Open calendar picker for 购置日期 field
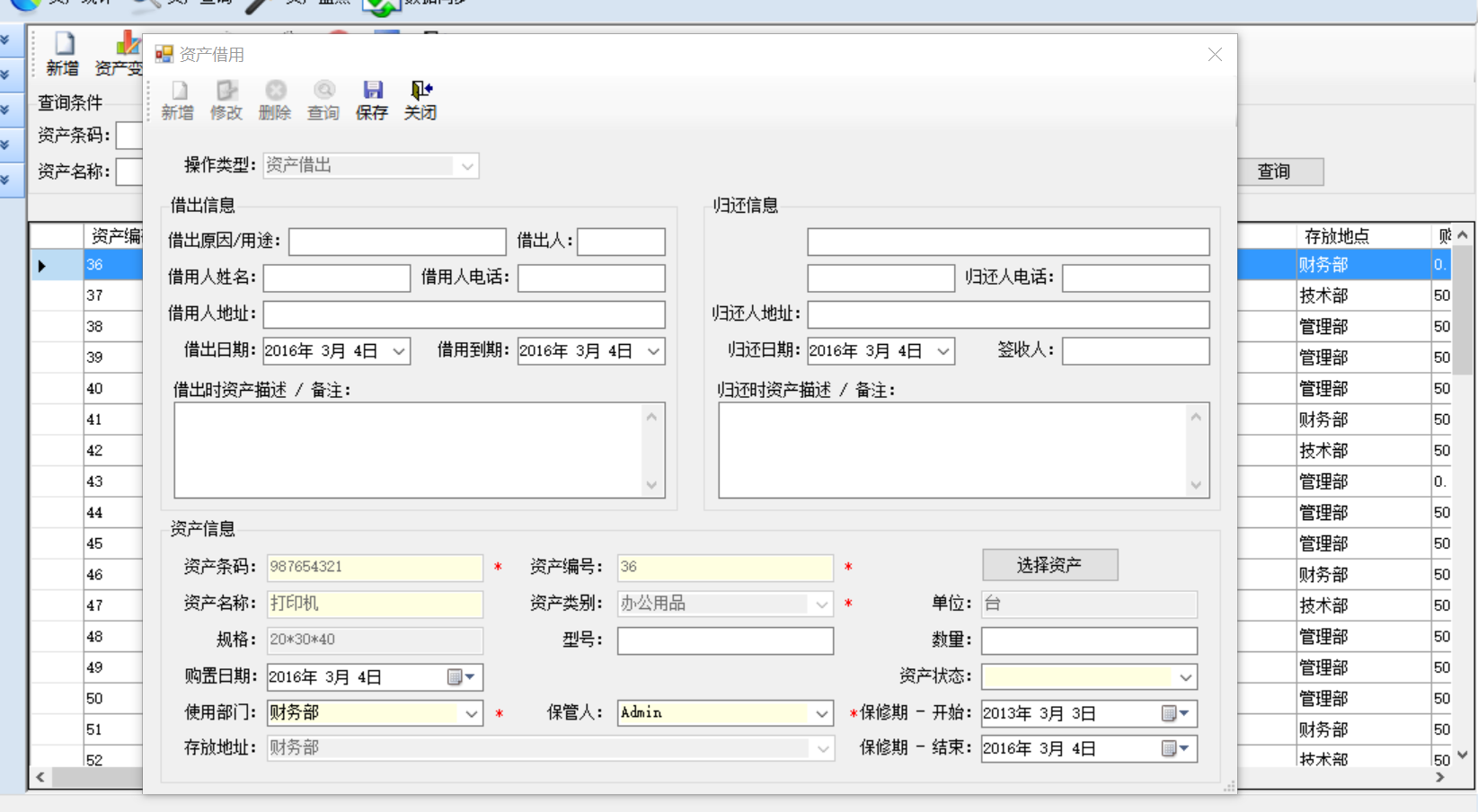The image size is (1478, 812). 460,677
